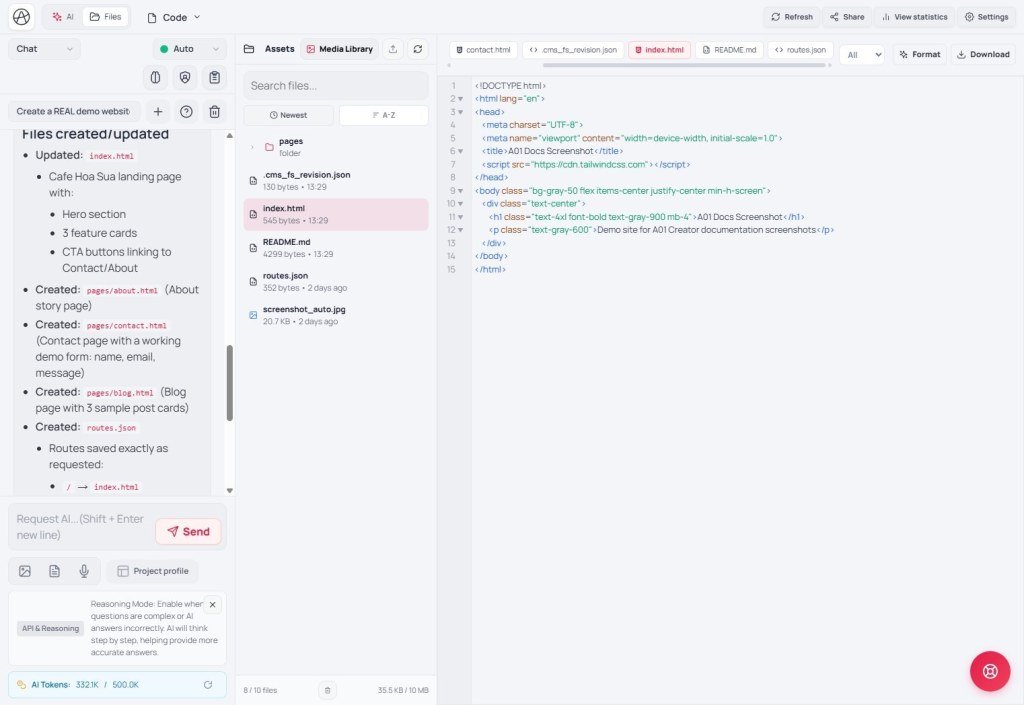Collapse the head block on line 3
1024x705 pixels.
point(460,112)
